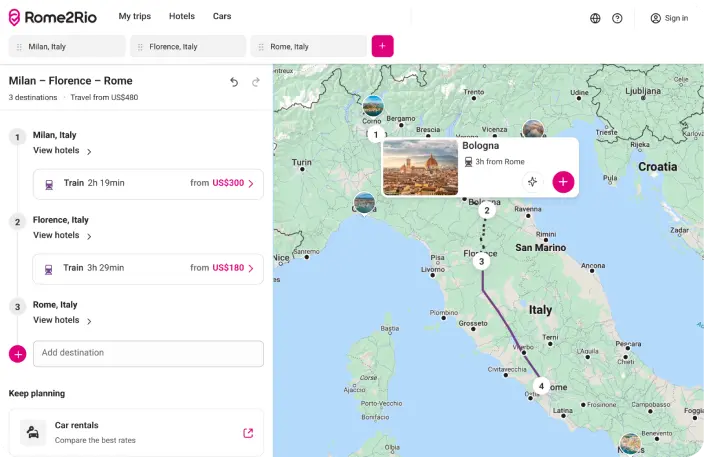The height and width of the screenshot is (457, 704).
Task: Expand View hotels chevron under Milan
Action: click(89, 151)
